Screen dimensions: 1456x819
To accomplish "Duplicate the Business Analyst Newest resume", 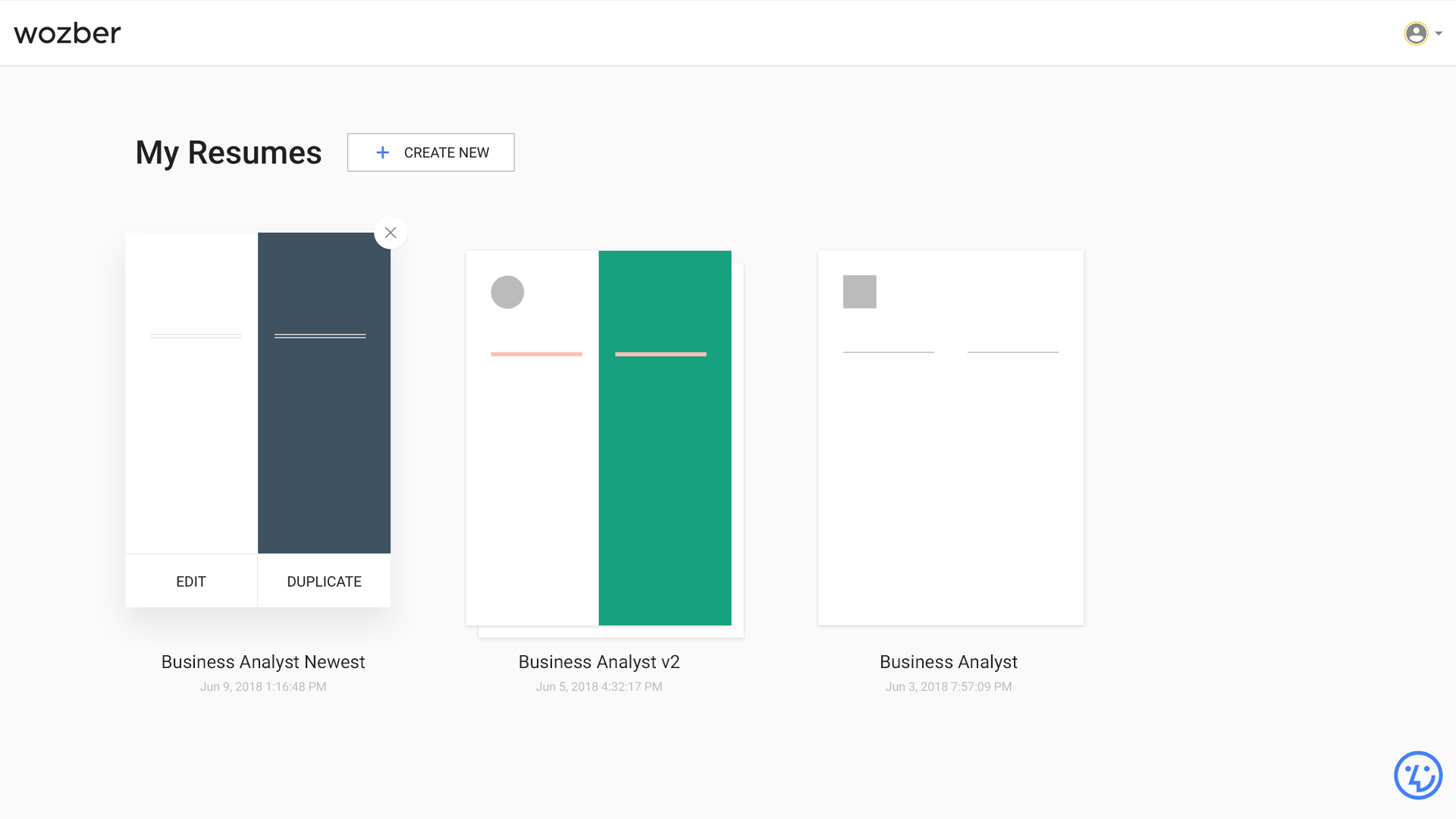I will pos(324,582).
